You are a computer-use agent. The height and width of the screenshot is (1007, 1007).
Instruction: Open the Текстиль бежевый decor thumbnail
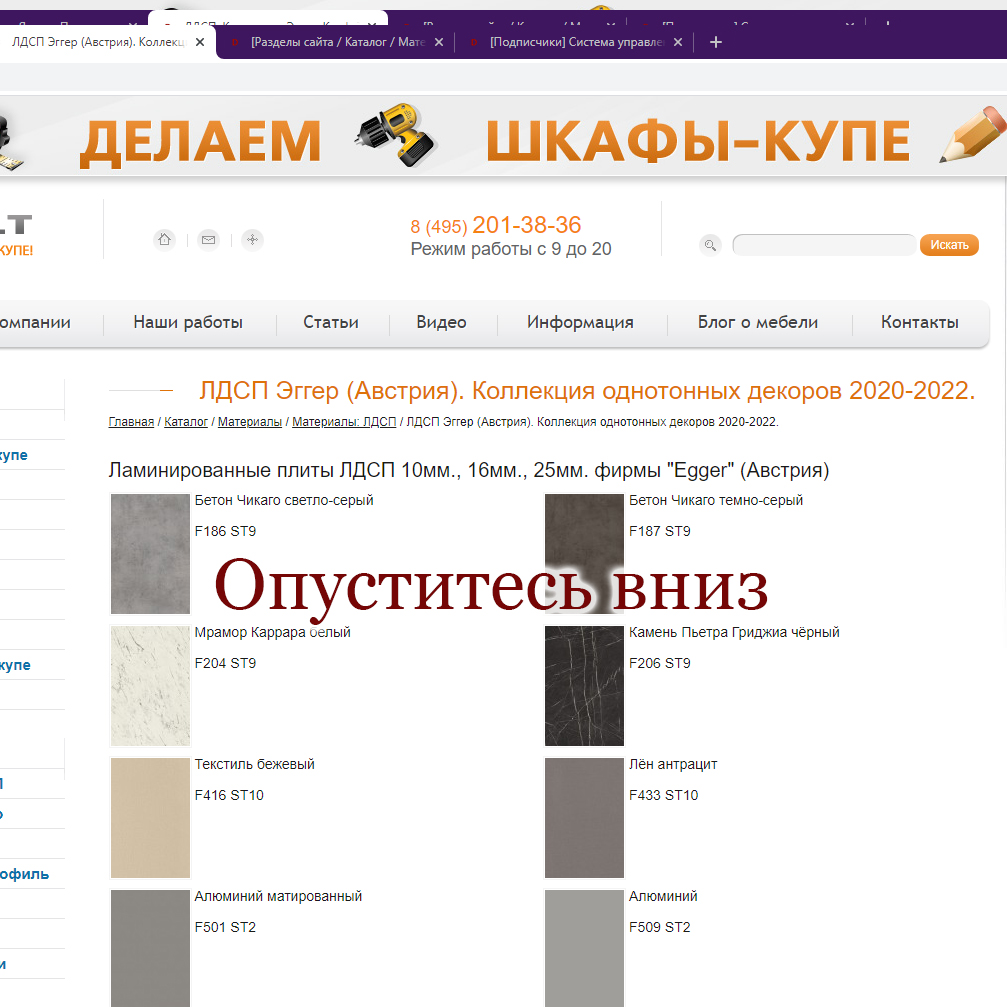(x=150, y=818)
